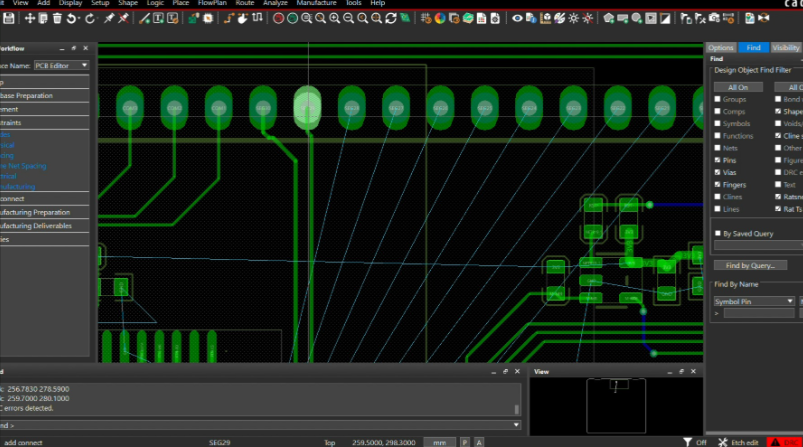Click the Zoom In magnifier icon
803x447 pixels.
pyautogui.click(x=334, y=18)
